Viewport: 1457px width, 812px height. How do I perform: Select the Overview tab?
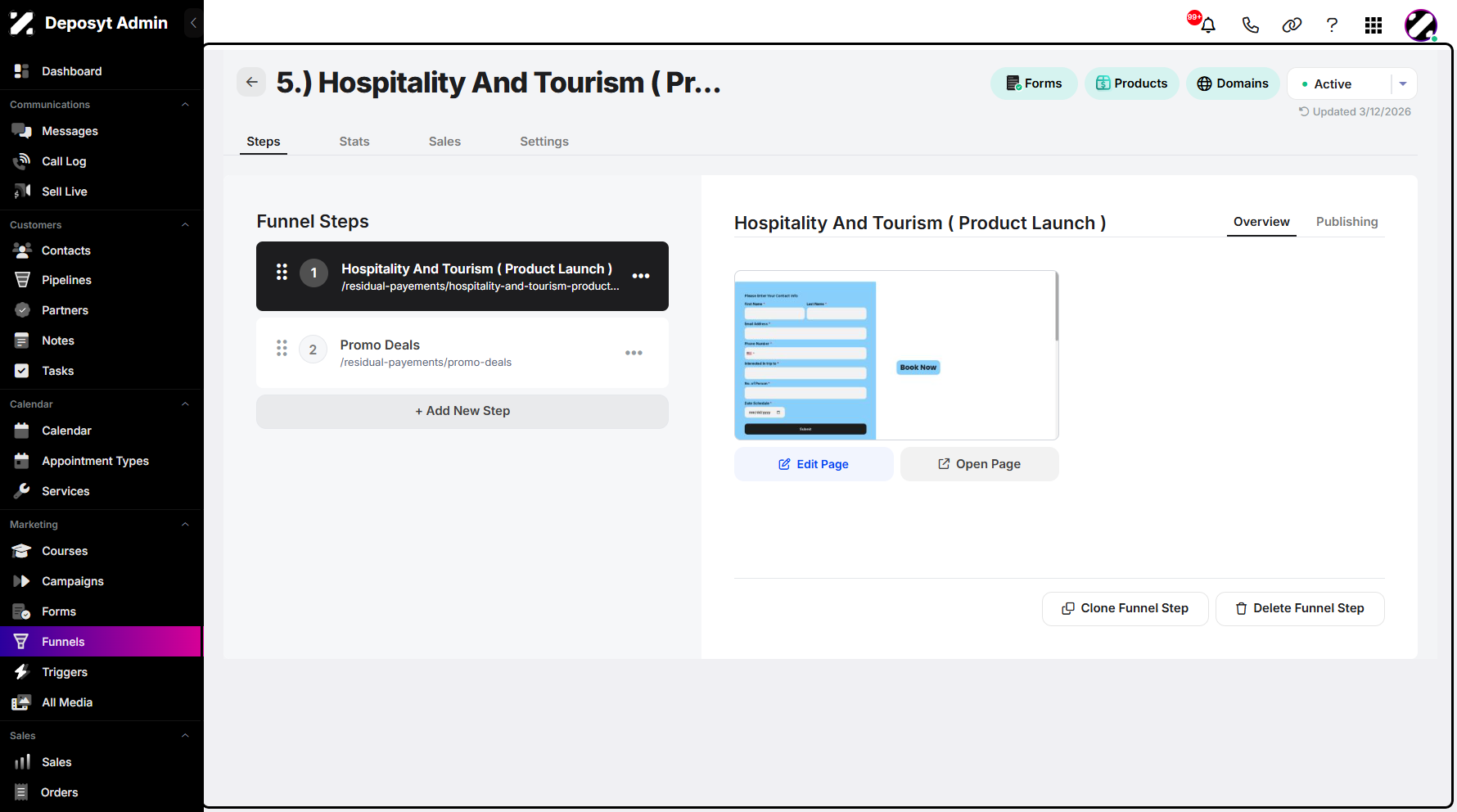click(1261, 222)
